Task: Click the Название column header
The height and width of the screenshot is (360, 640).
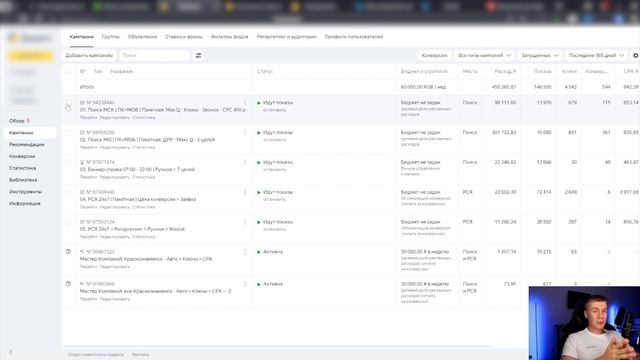Action: click(x=122, y=71)
